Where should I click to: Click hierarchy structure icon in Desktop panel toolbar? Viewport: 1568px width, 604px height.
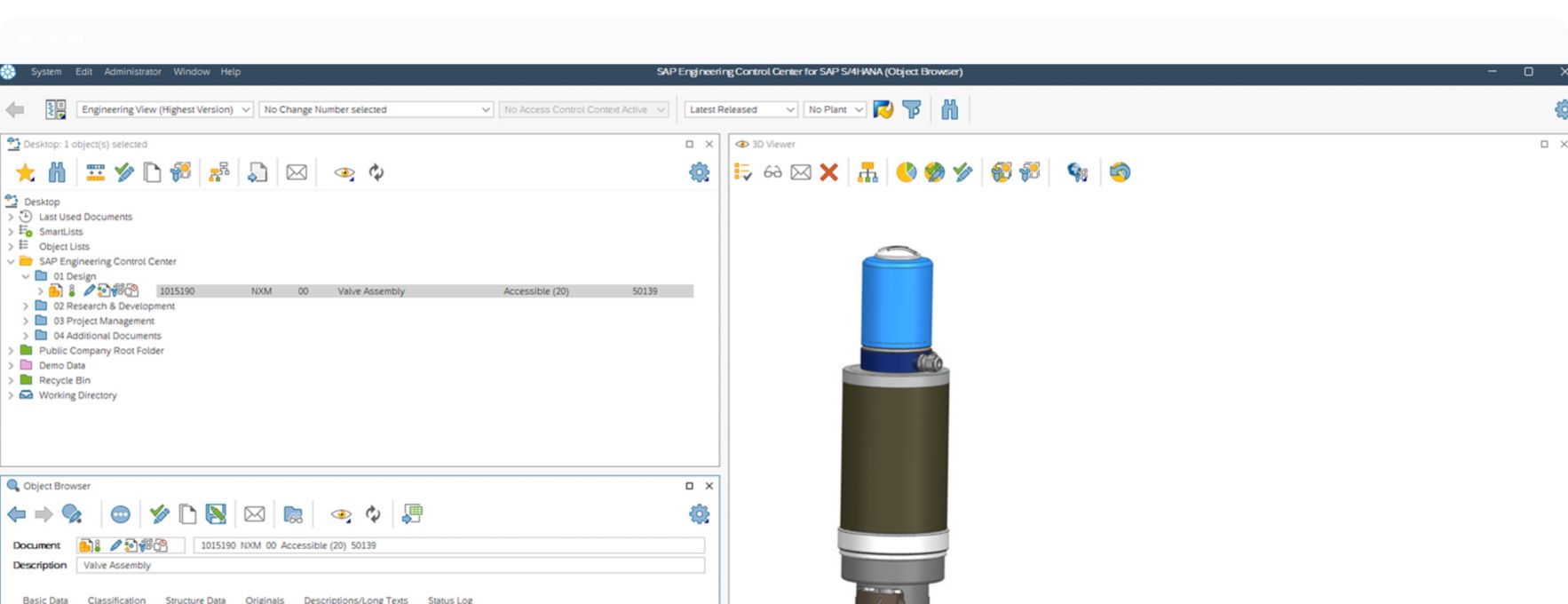tap(218, 172)
